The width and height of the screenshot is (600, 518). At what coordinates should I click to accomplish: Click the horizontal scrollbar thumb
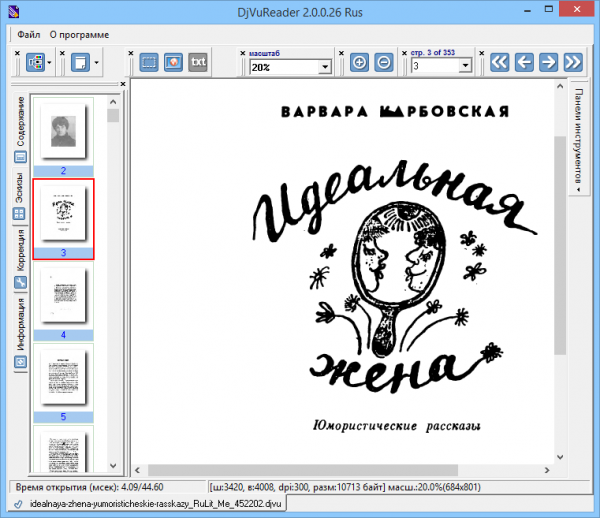303,470
